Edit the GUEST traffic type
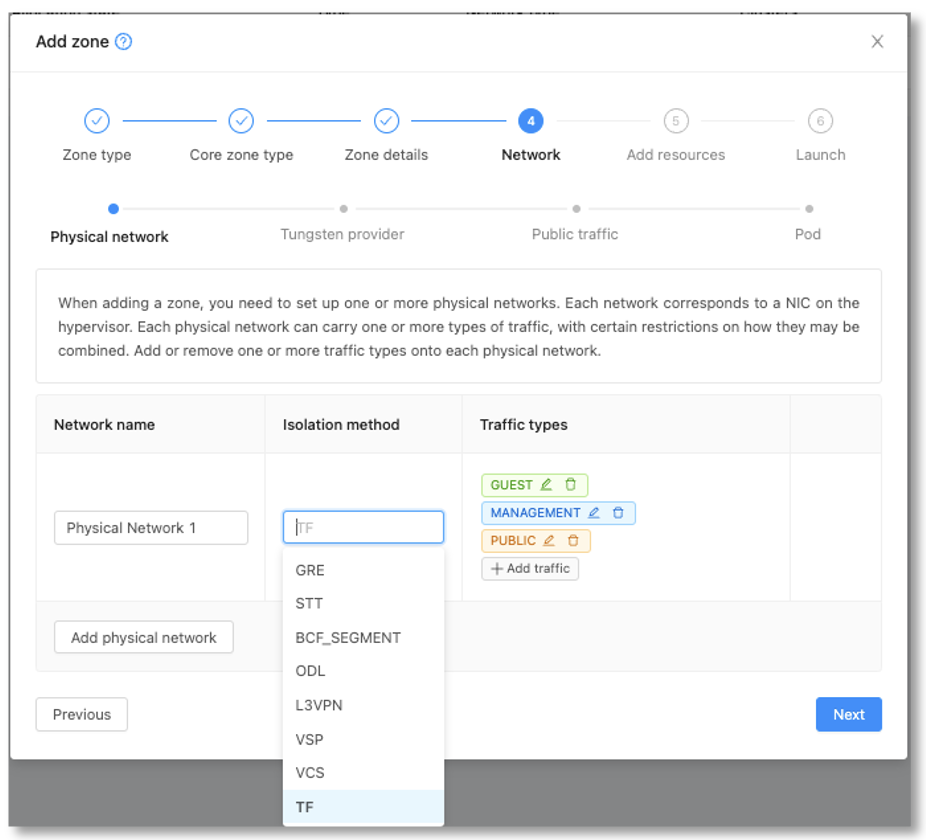This screenshot has height=840, width=926. click(x=546, y=484)
